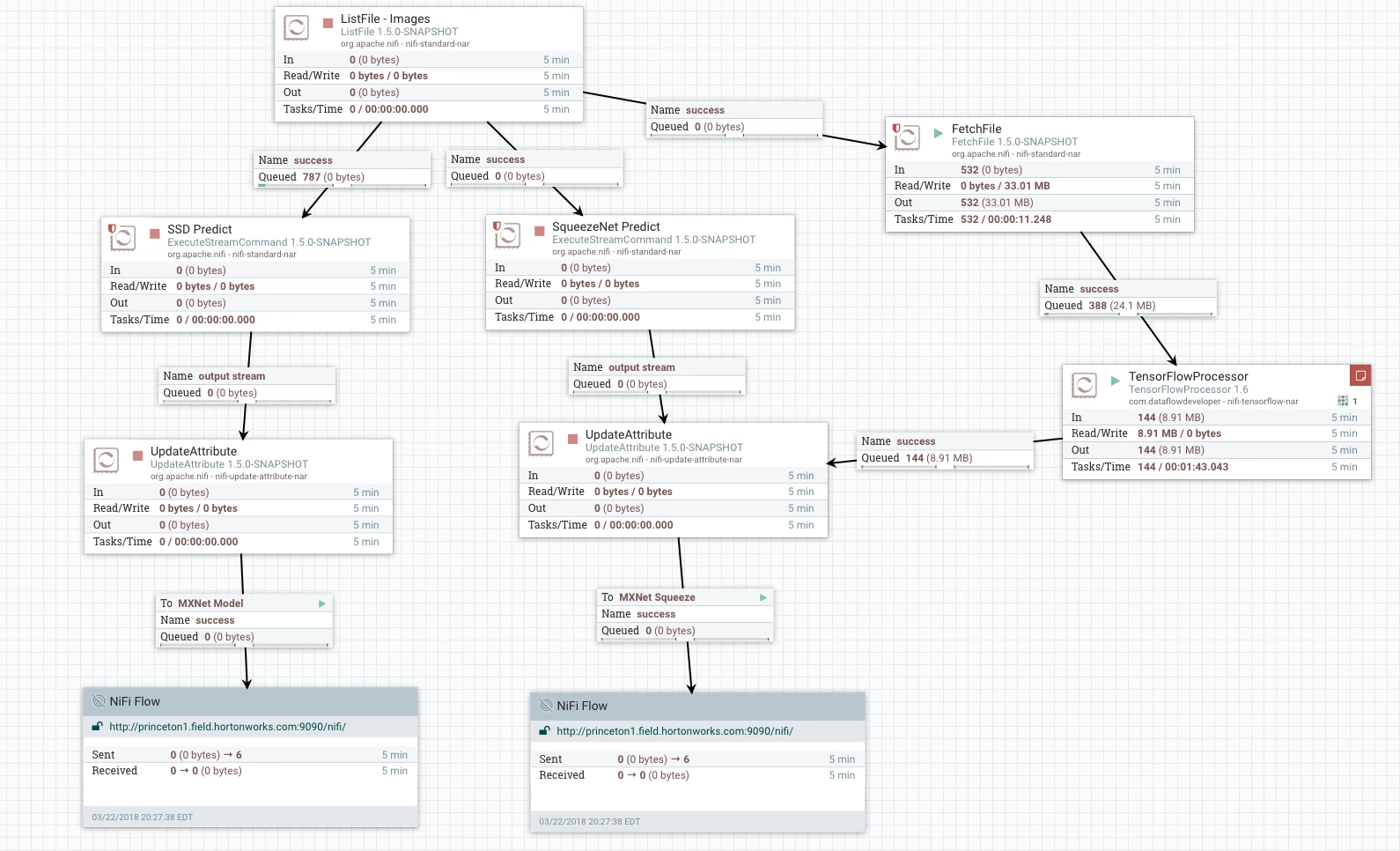This screenshot has height=851, width=1400.
Task: Click the green running arrow on TensorFlowProcessor
Action: (x=1116, y=381)
